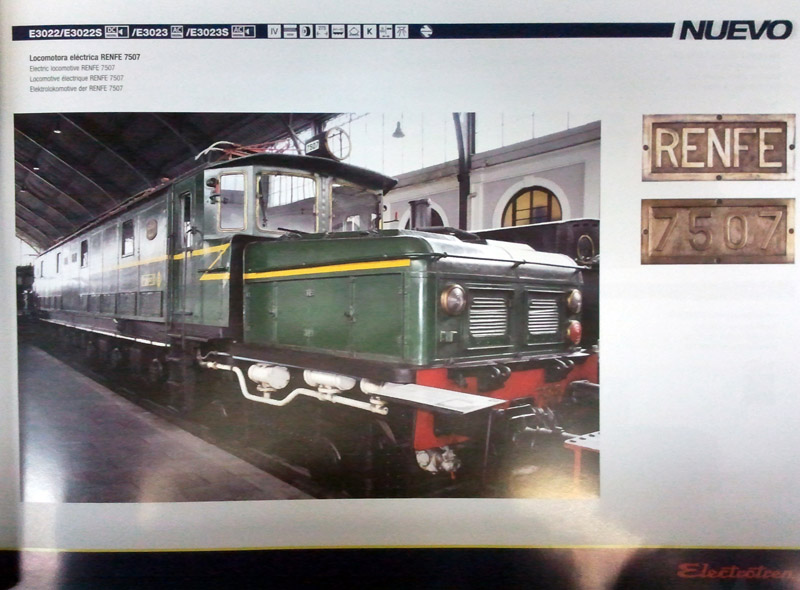Click the sound icon after E3022S's DC symbol
The image size is (800, 590).
click(123, 32)
